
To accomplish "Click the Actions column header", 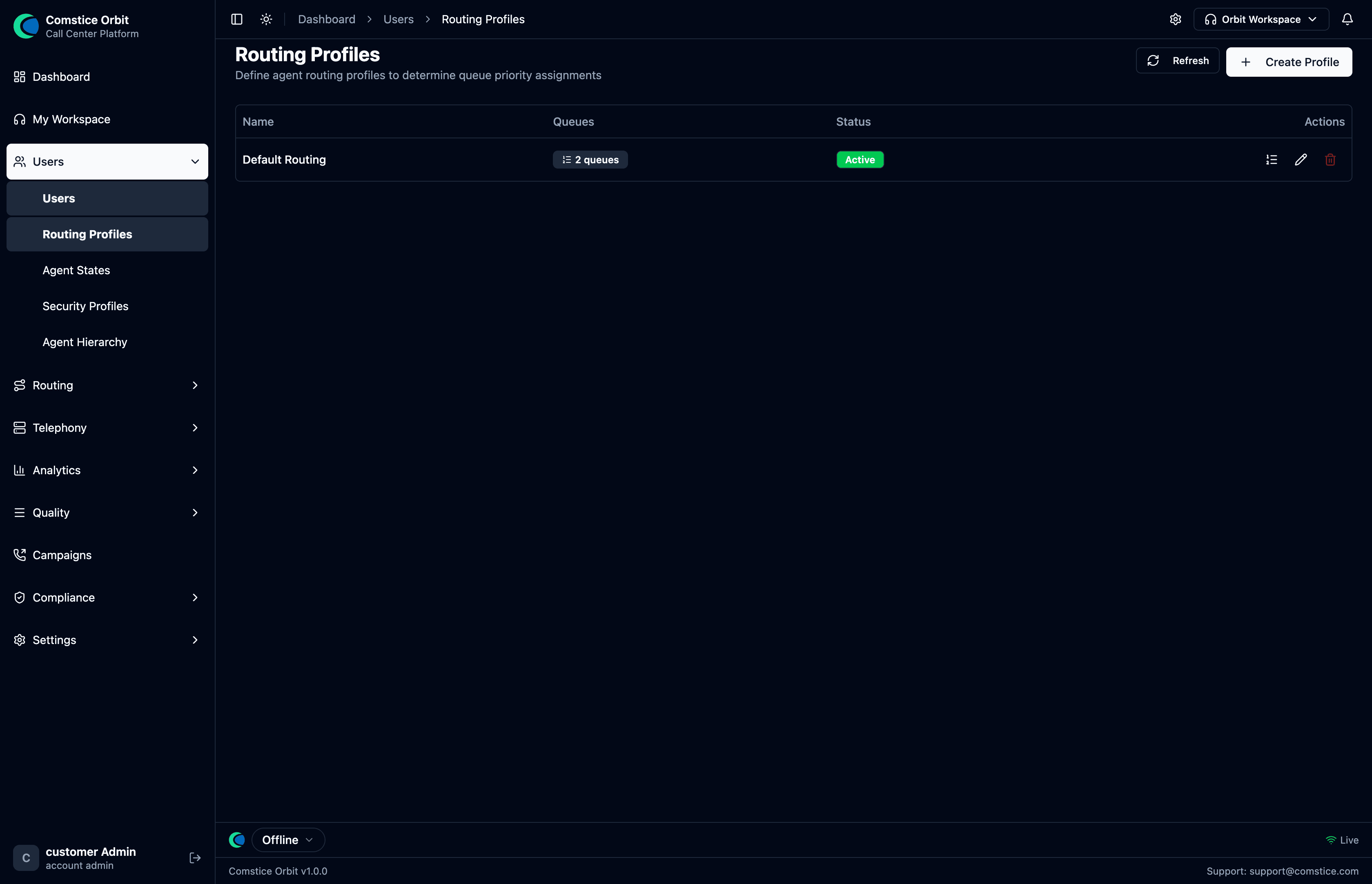I will pyautogui.click(x=1324, y=122).
